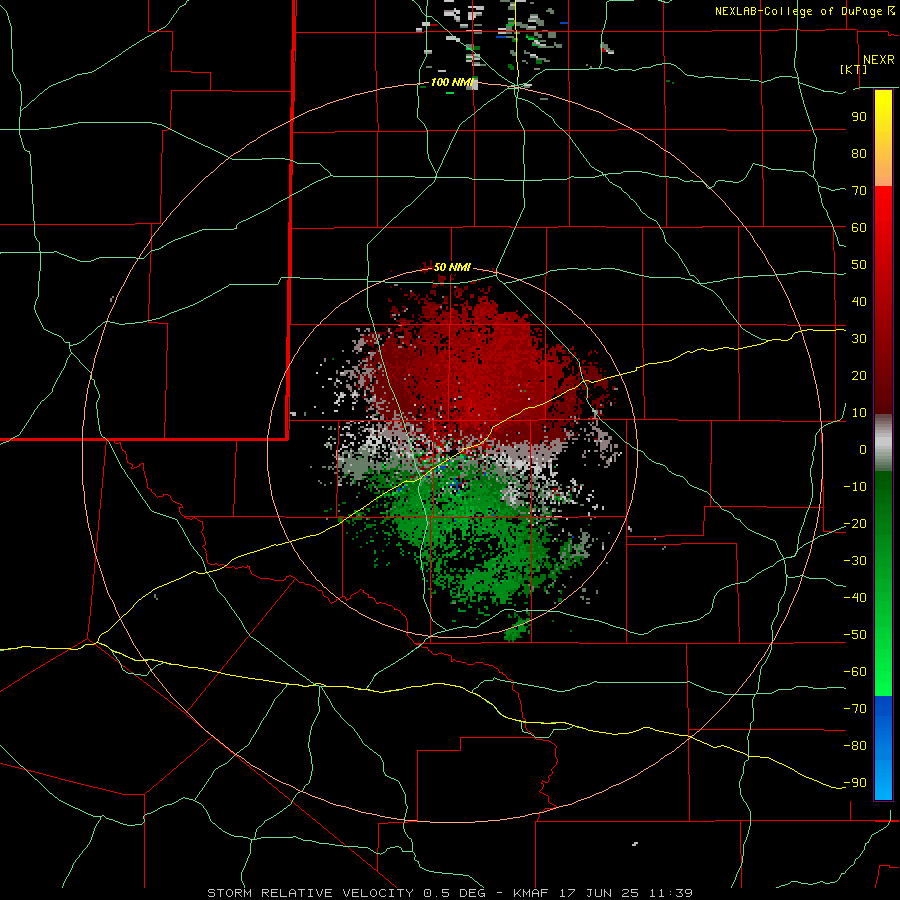Click the NEXR label above the scale

click(878, 60)
